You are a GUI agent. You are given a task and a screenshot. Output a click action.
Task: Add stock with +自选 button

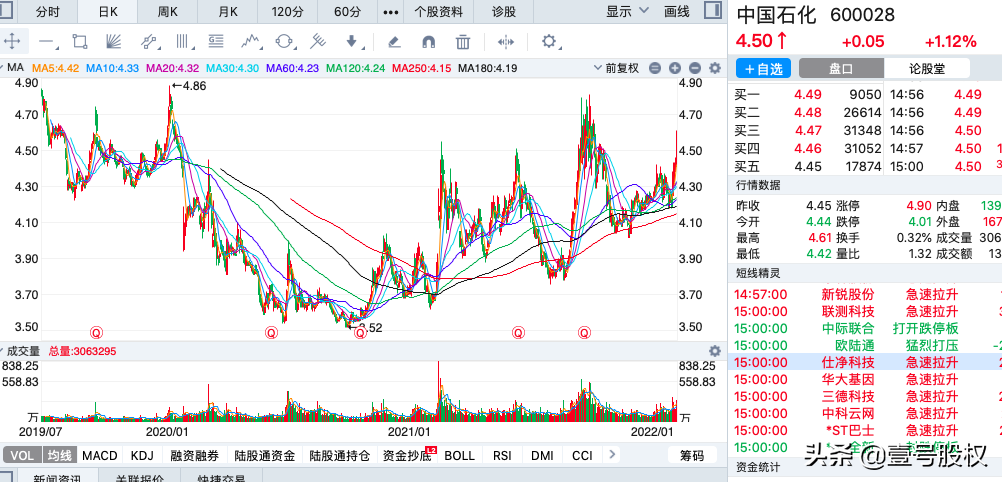763,69
